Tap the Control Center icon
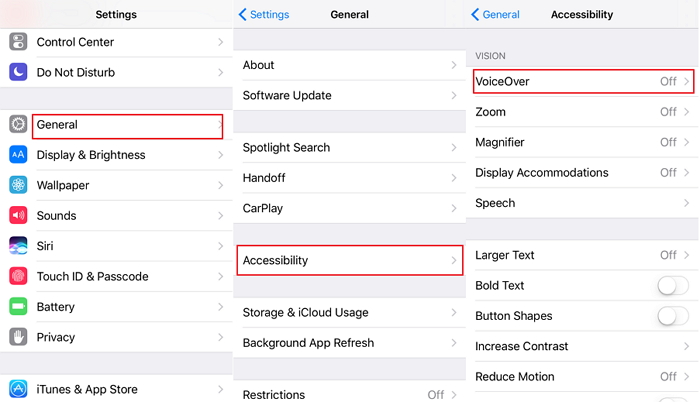 pyautogui.click(x=18, y=42)
